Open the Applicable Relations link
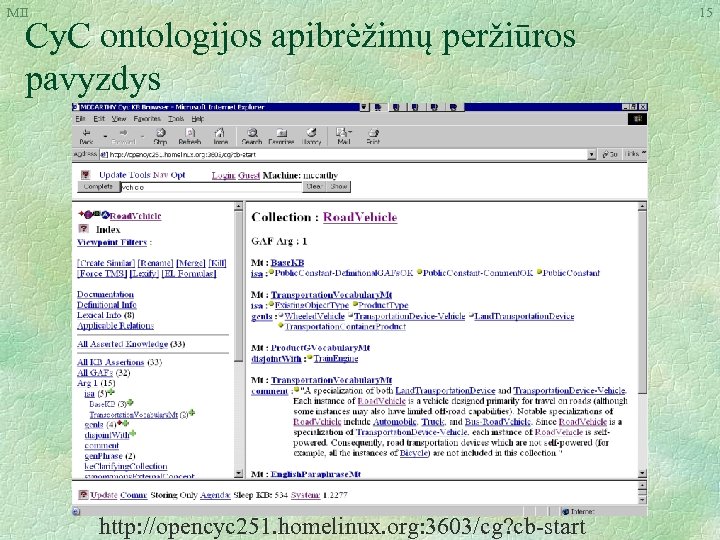Image resolution: width=720 pixels, height=540 pixels. point(115,326)
